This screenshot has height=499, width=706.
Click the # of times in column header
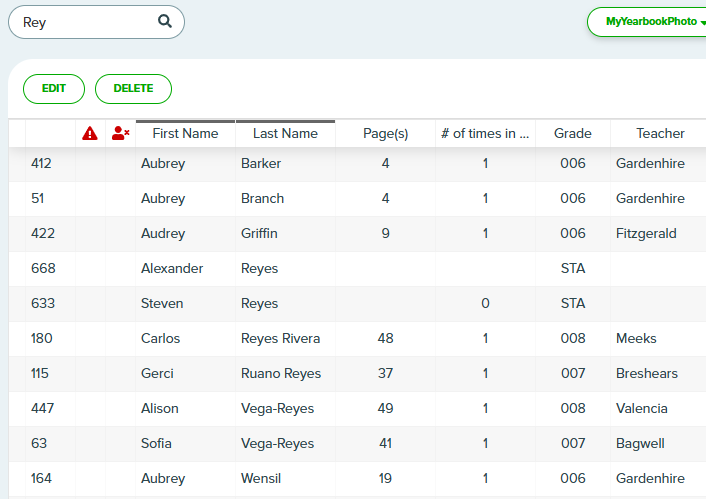click(485, 133)
